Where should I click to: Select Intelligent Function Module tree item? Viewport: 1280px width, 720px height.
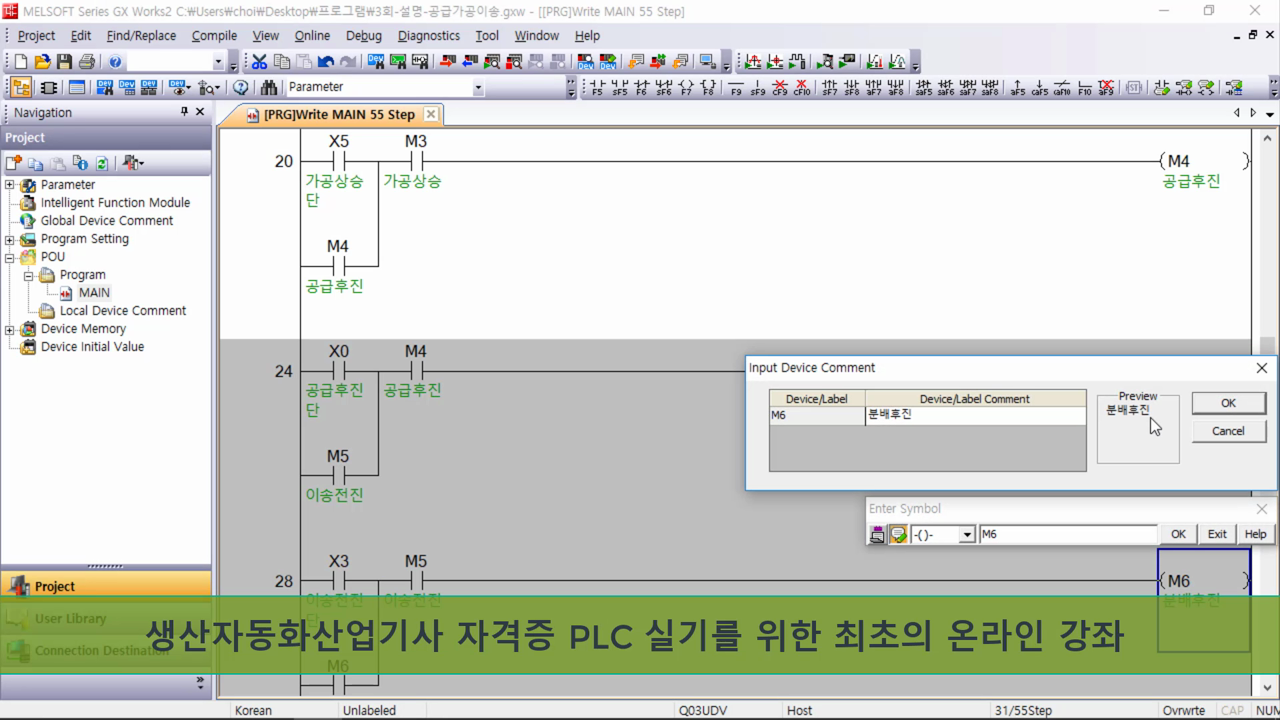click(115, 203)
